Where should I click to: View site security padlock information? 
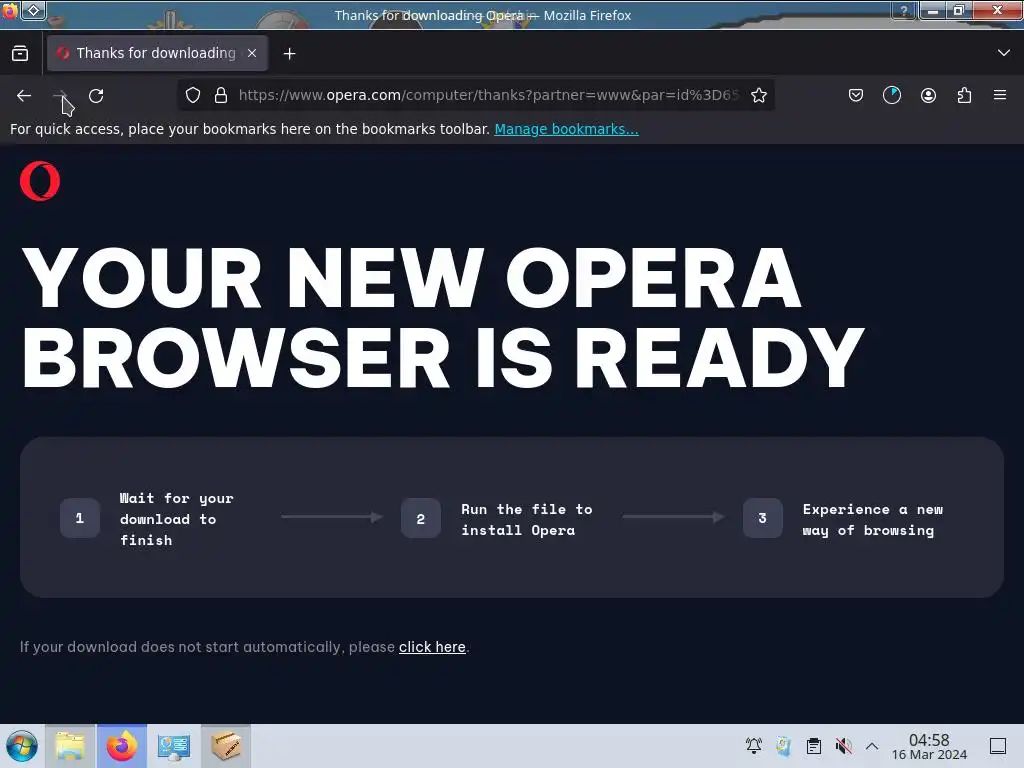[221, 95]
